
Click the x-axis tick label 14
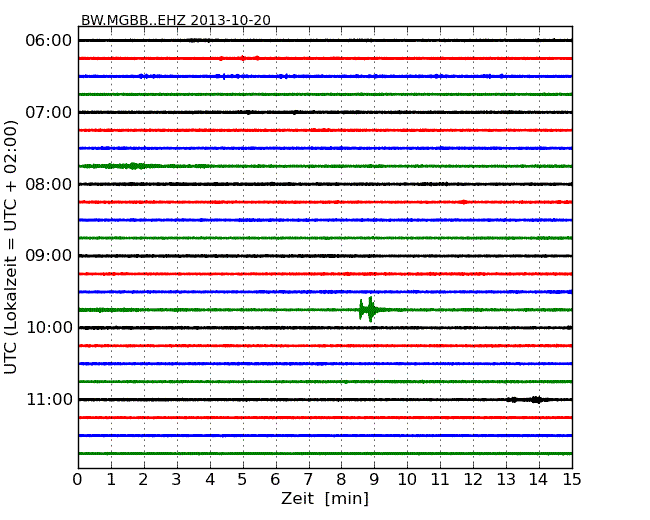(539, 480)
